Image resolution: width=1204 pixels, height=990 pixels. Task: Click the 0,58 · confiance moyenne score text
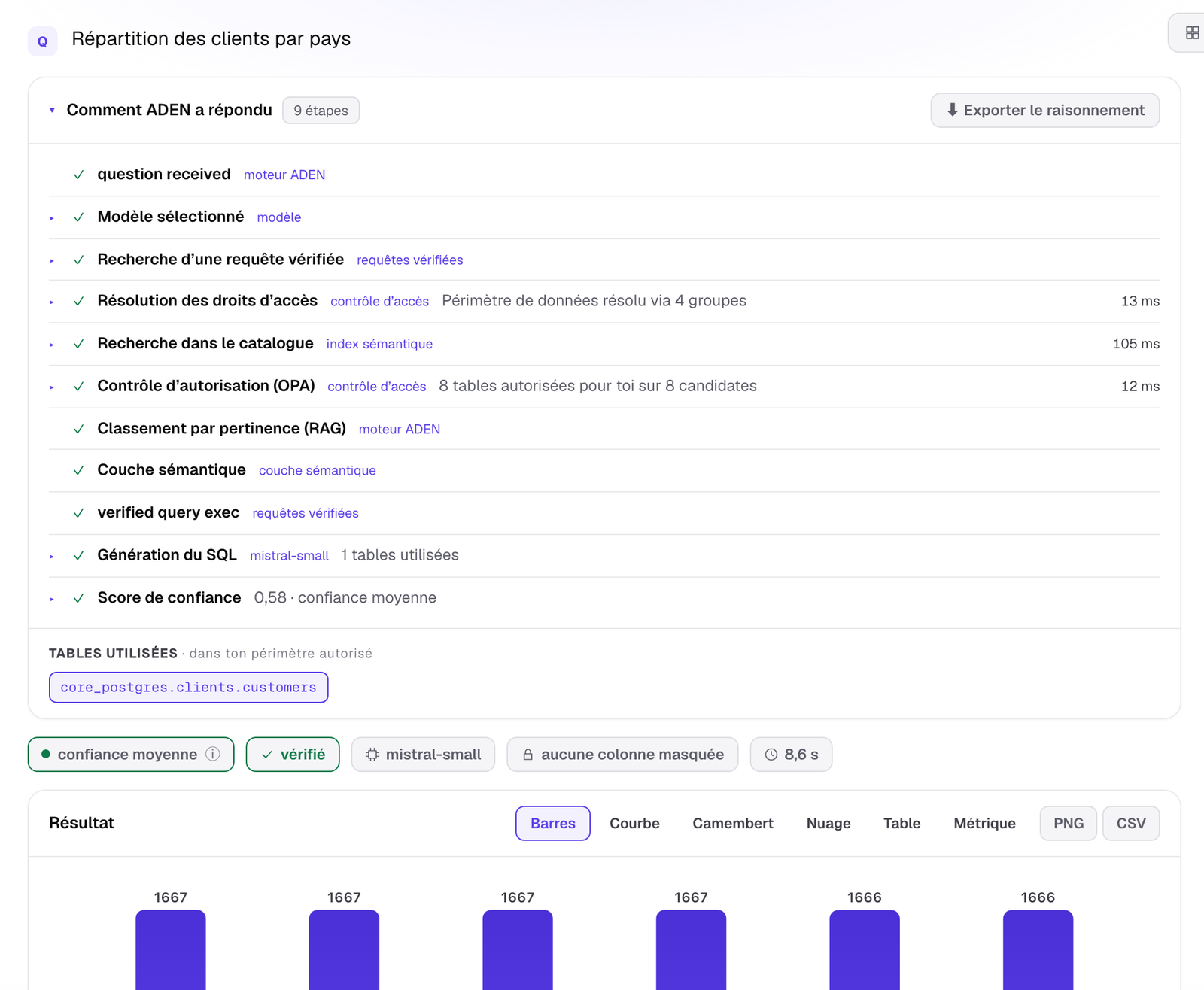(x=345, y=597)
